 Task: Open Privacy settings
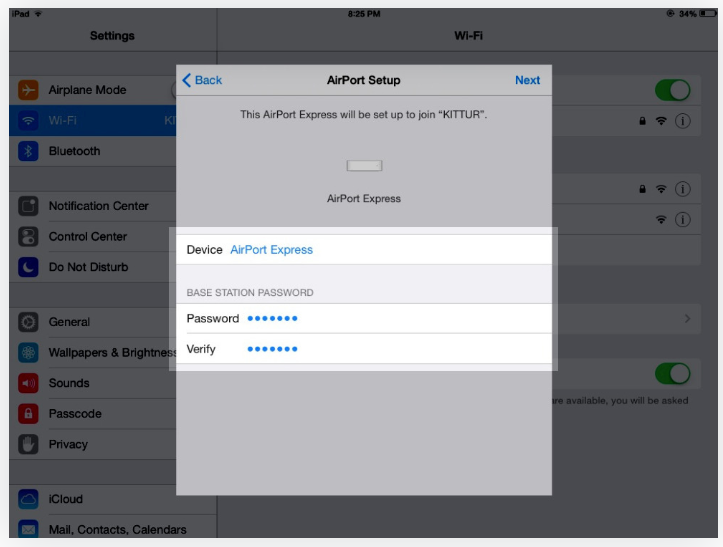pyautogui.click(x=93, y=445)
